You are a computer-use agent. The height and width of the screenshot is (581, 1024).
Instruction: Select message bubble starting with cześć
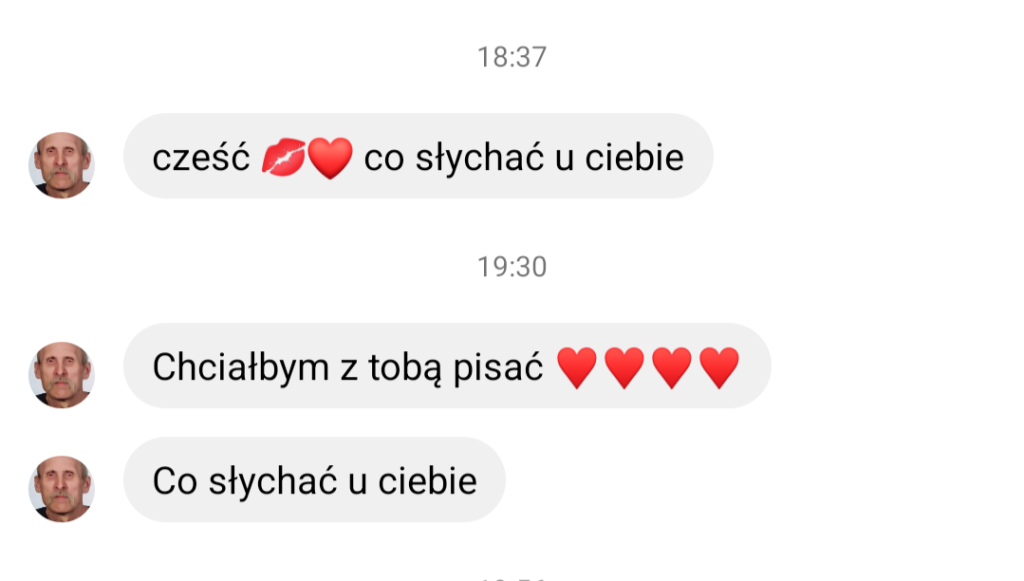click(x=418, y=156)
